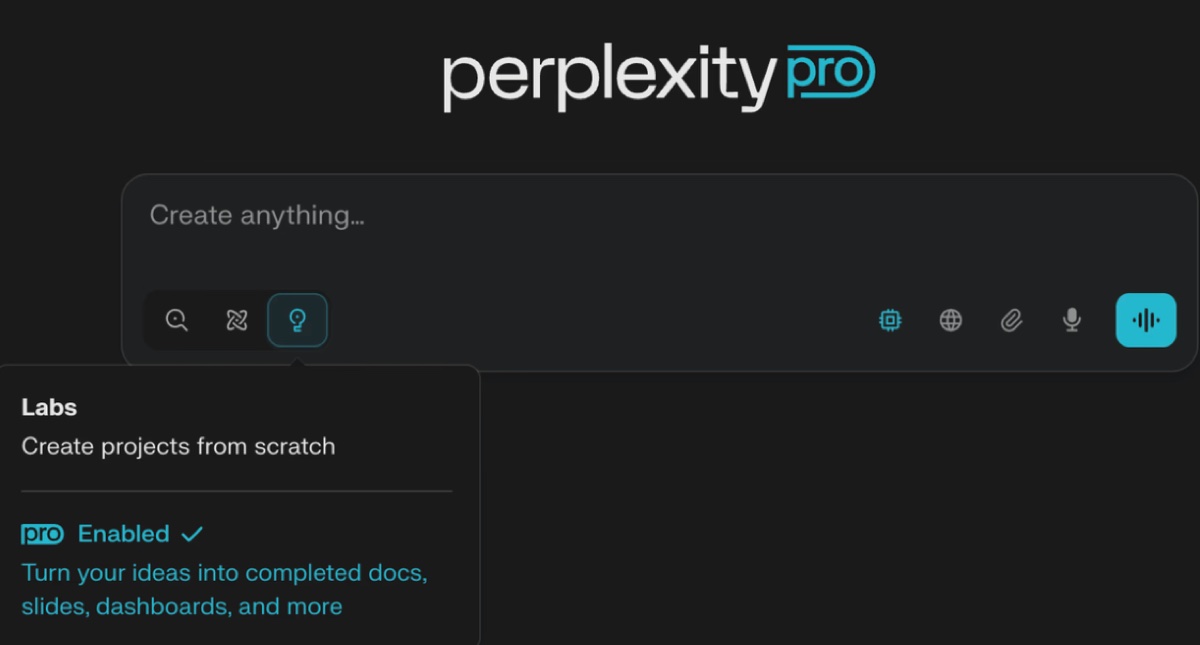
Task: Open the docs, slides, and dashboards link
Action: click(224, 589)
